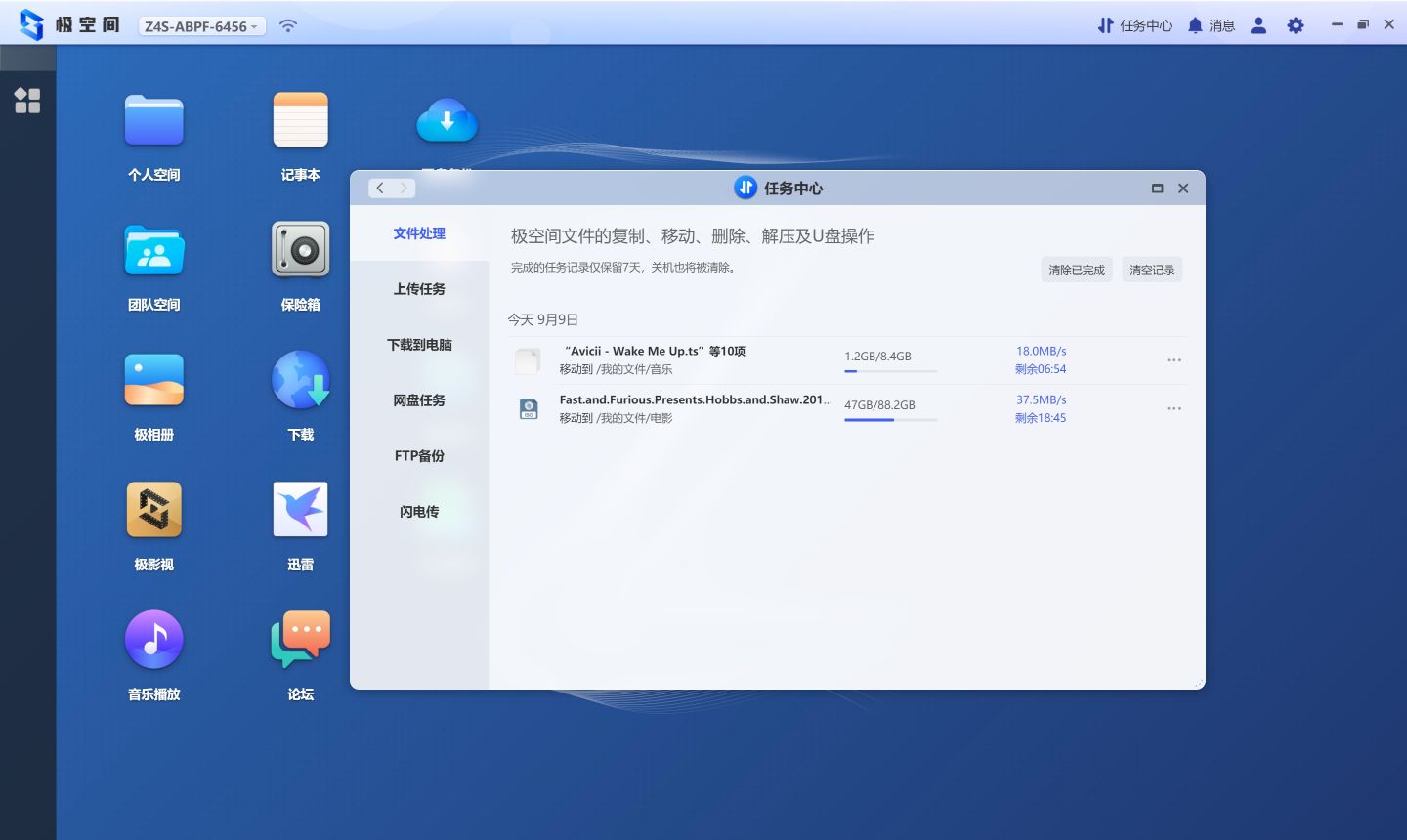Screen dimensions: 1407x840
Task: Open the apps grid in the sidebar
Action: point(27,100)
